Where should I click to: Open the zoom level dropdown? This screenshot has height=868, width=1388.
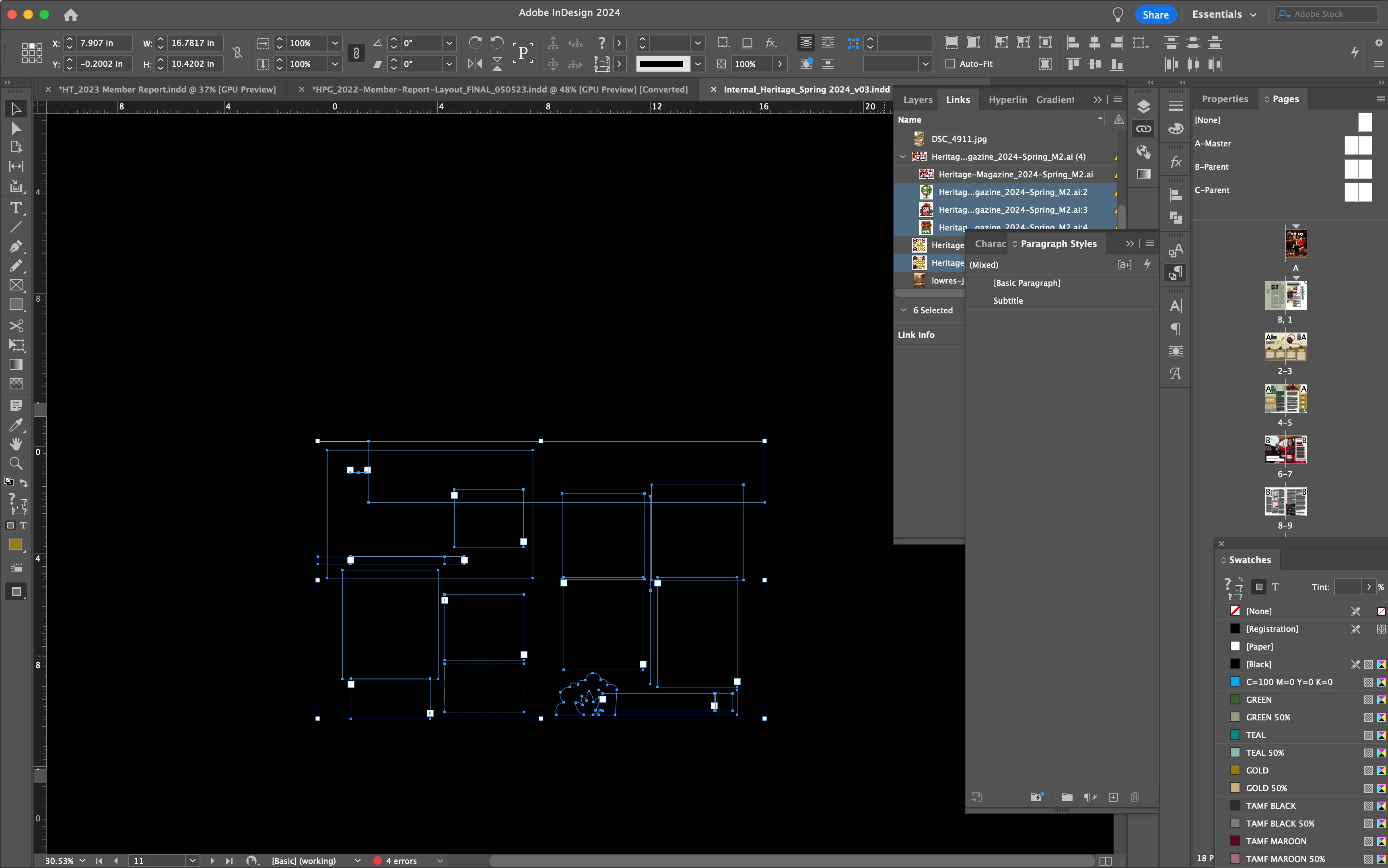[x=82, y=860]
